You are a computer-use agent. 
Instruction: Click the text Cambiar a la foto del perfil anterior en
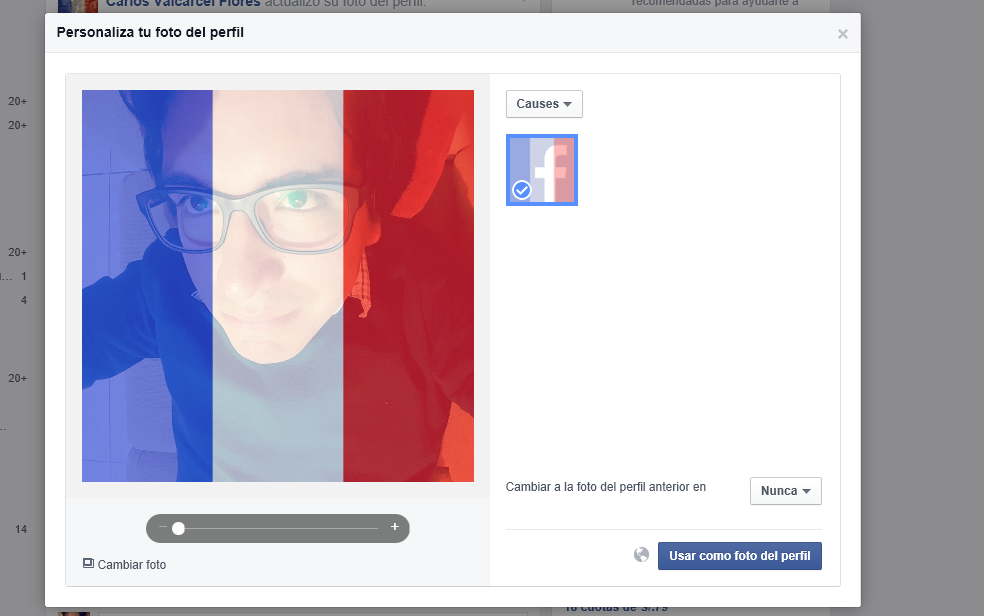[x=606, y=487]
